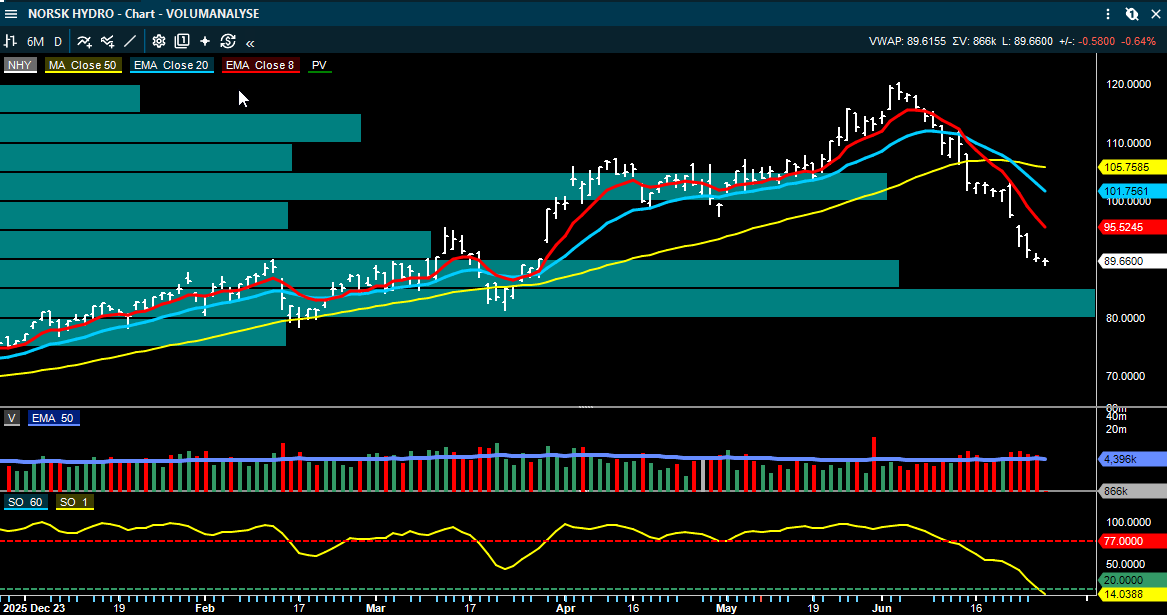Click the tall red volume bar in early June
Image resolution: width=1167 pixels, height=615 pixels.
(874, 464)
